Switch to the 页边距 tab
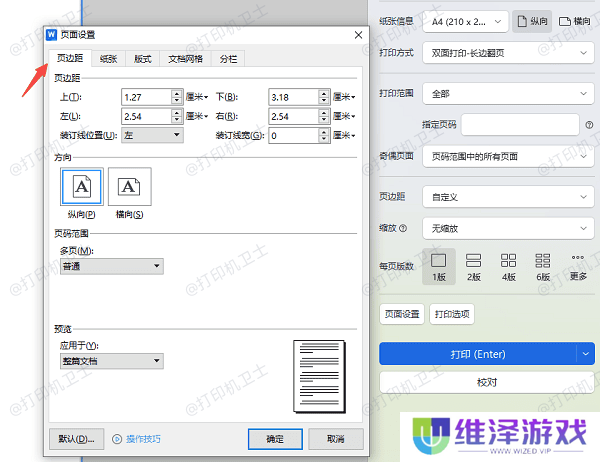 point(70,58)
